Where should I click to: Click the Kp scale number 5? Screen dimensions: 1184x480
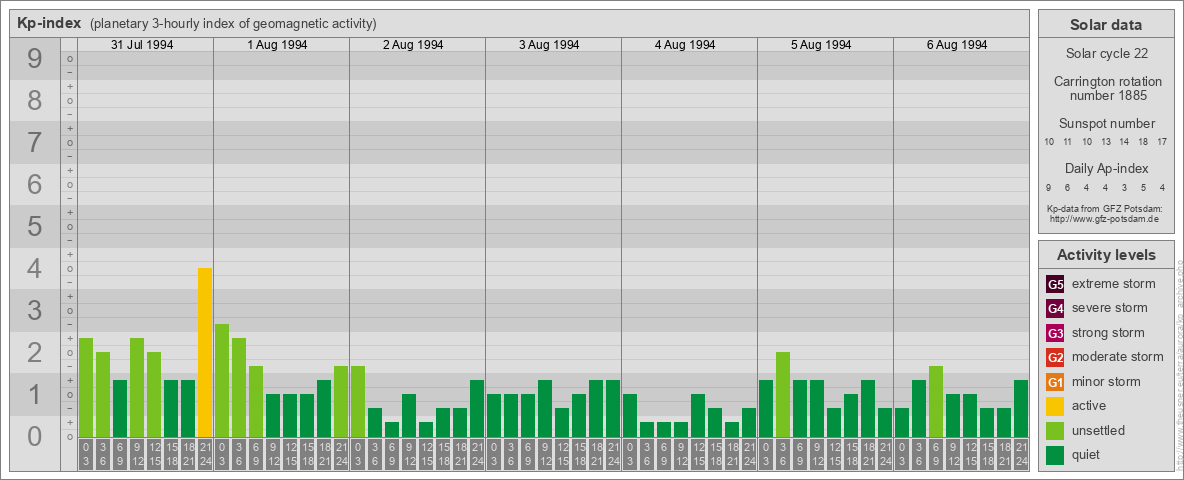(34, 226)
